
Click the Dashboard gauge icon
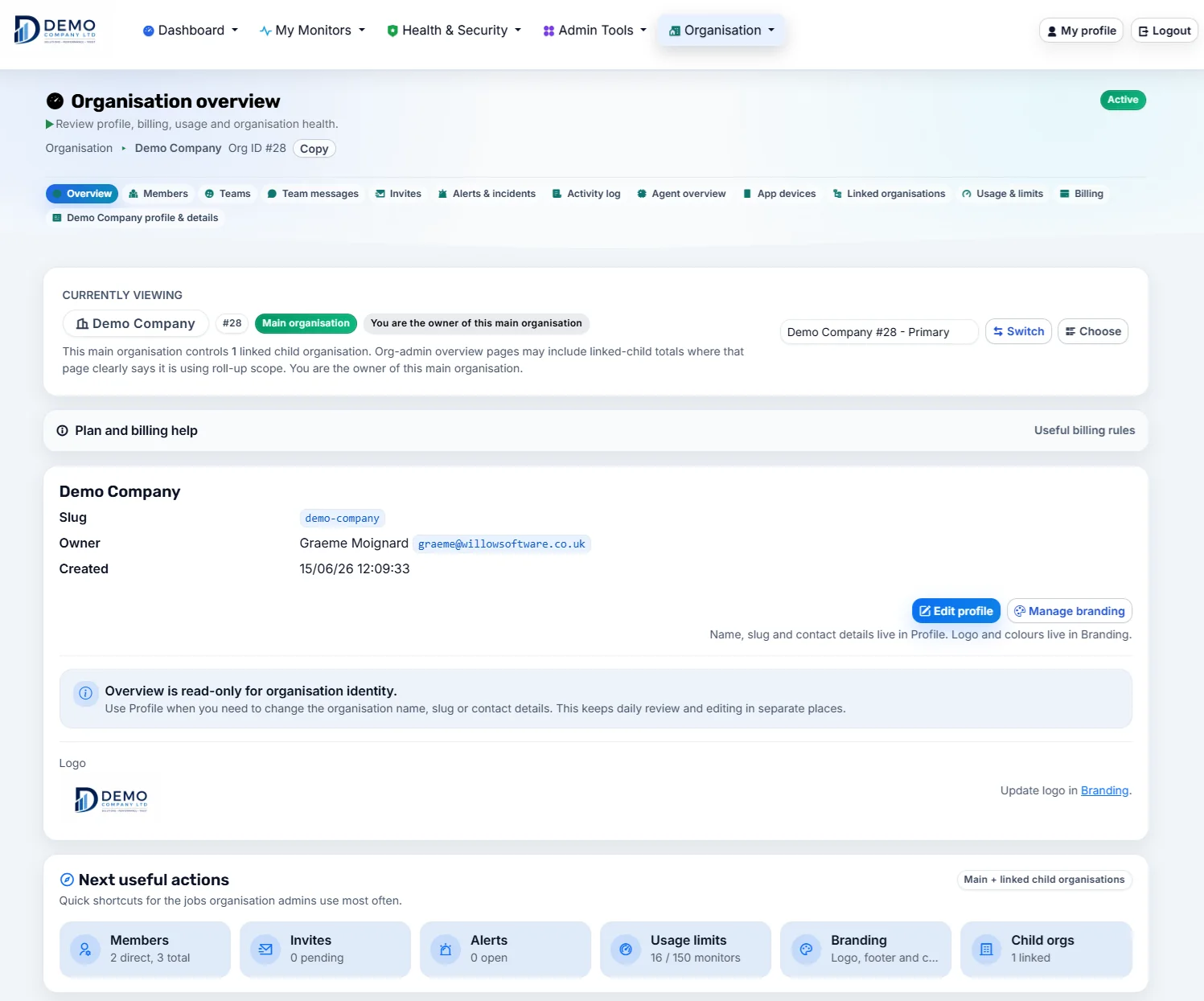point(148,31)
